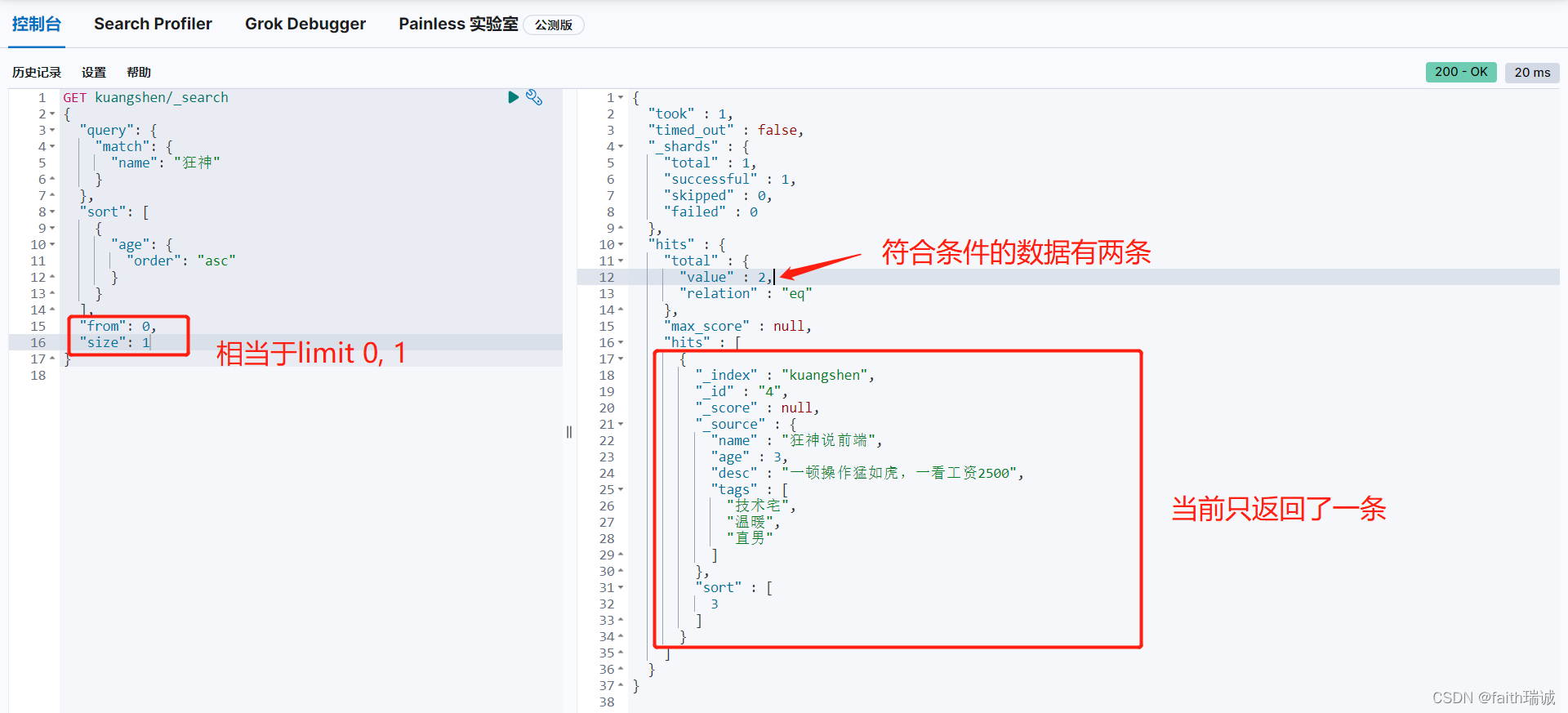Click the "name": "狂神" line in request
This screenshot has height=713, width=1568.
(x=166, y=163)
